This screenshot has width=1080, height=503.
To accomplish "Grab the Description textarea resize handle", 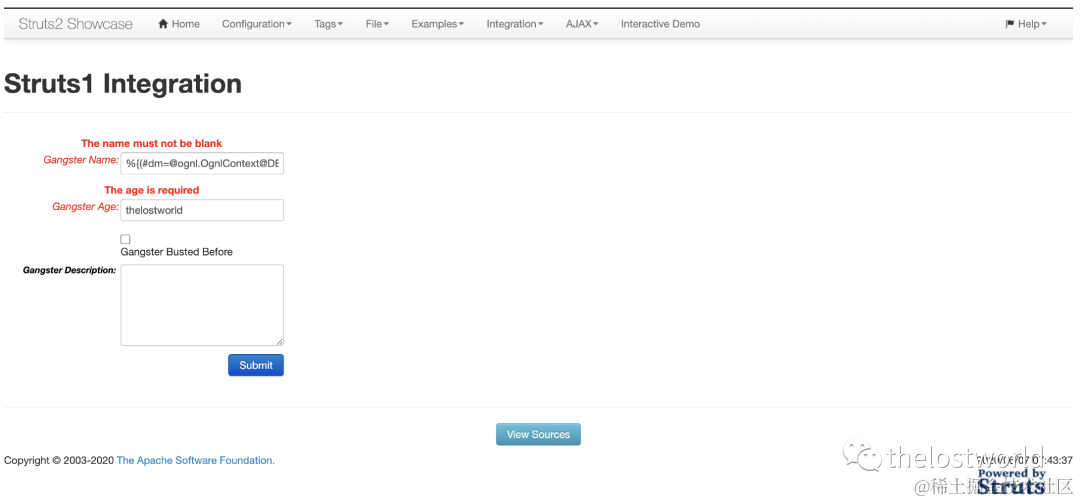I will point(280,342).
